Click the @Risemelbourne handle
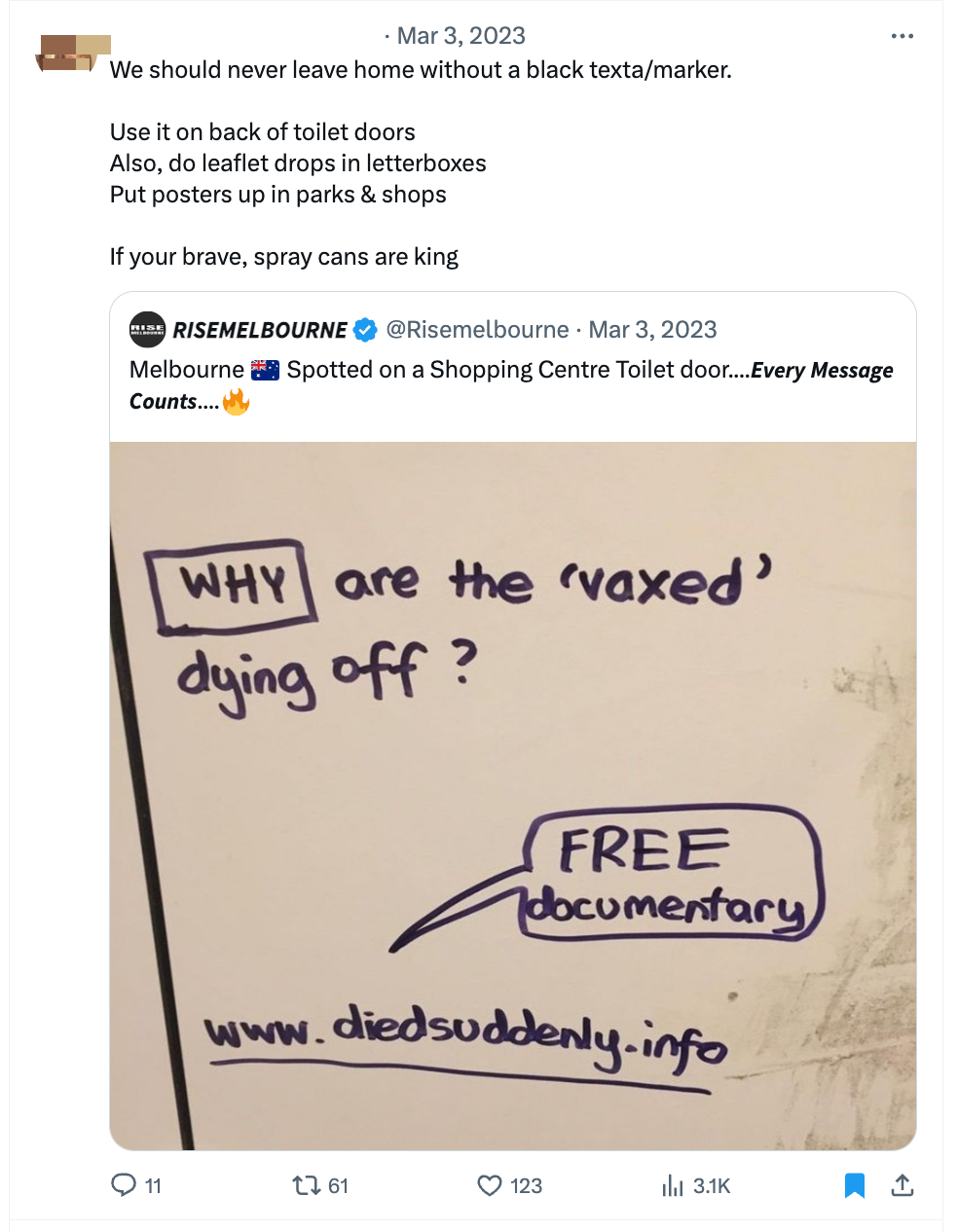The width and height of the screenshot is (958, 1232). point(477,330)
